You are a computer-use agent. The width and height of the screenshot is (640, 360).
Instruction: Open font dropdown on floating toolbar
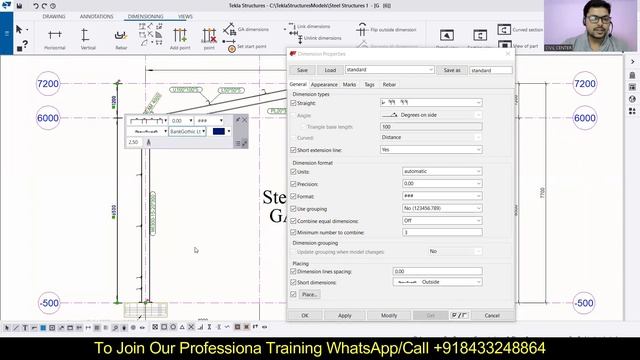click(x=187, y=131)
